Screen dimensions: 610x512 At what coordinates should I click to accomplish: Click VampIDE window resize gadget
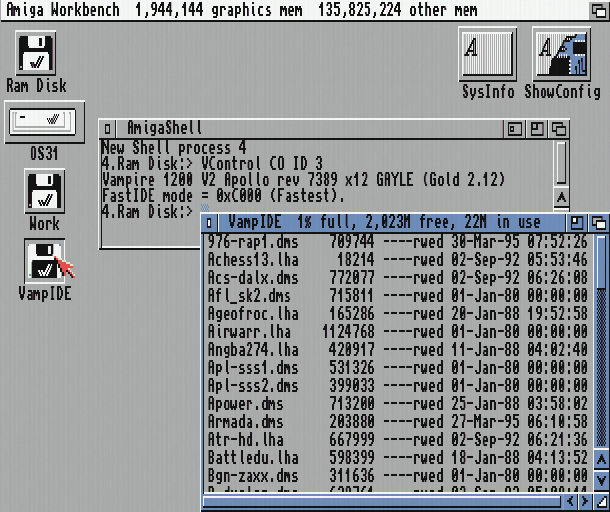[601, 501]
